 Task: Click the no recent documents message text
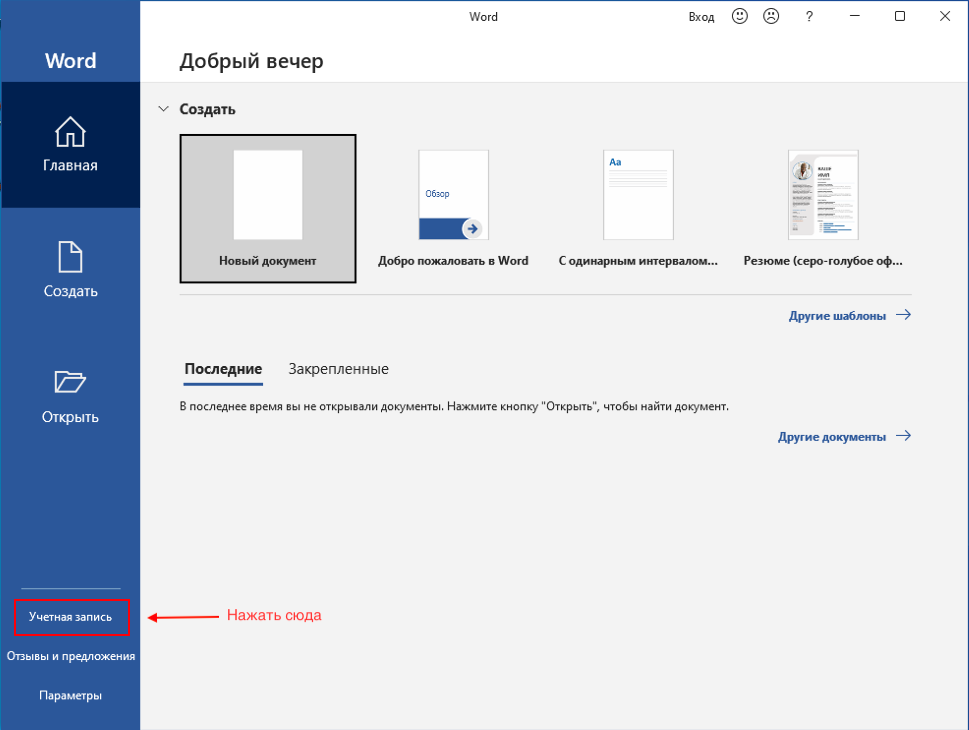pos(454,407)
